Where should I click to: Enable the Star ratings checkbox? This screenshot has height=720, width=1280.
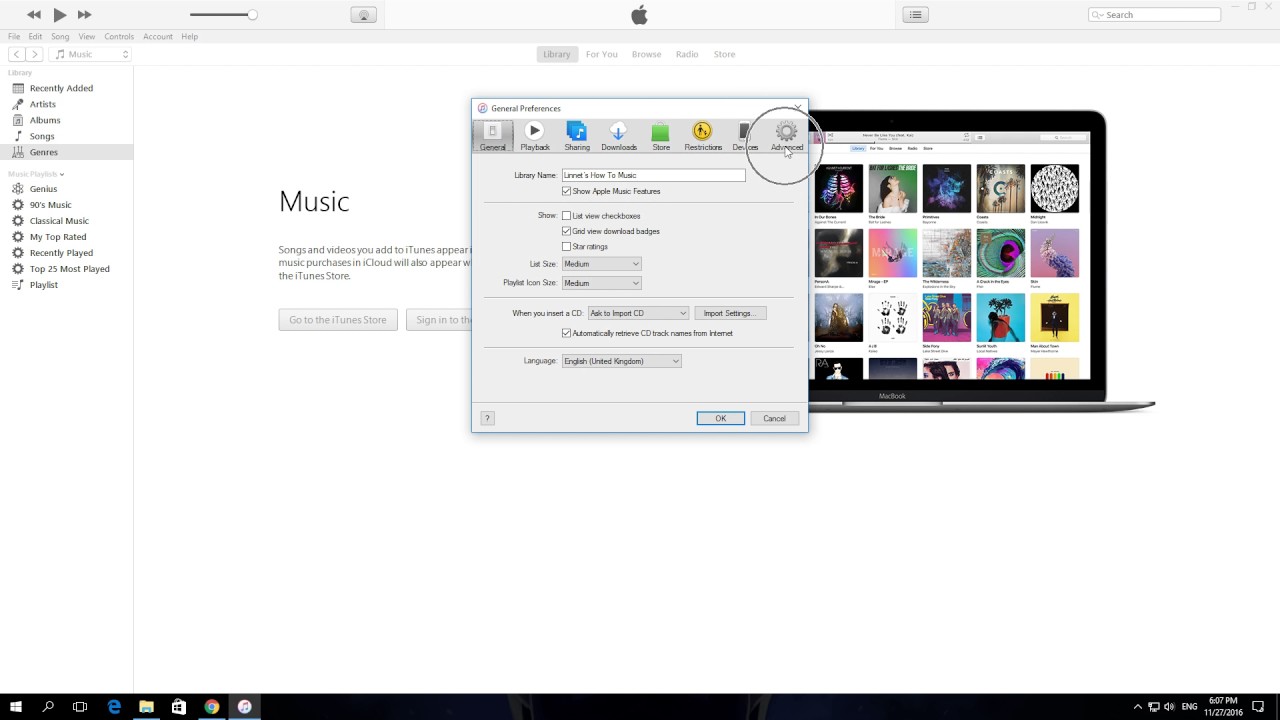tap(566, 247)
